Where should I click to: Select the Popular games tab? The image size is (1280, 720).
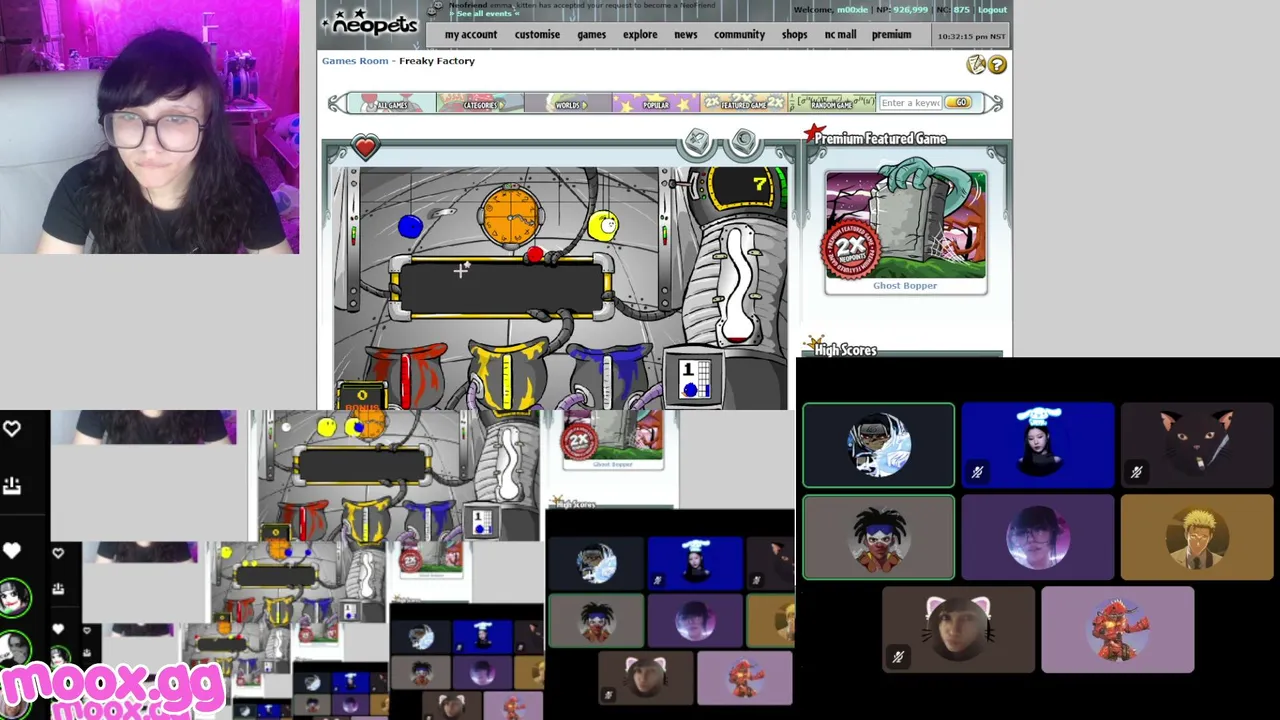coord(656,103)
